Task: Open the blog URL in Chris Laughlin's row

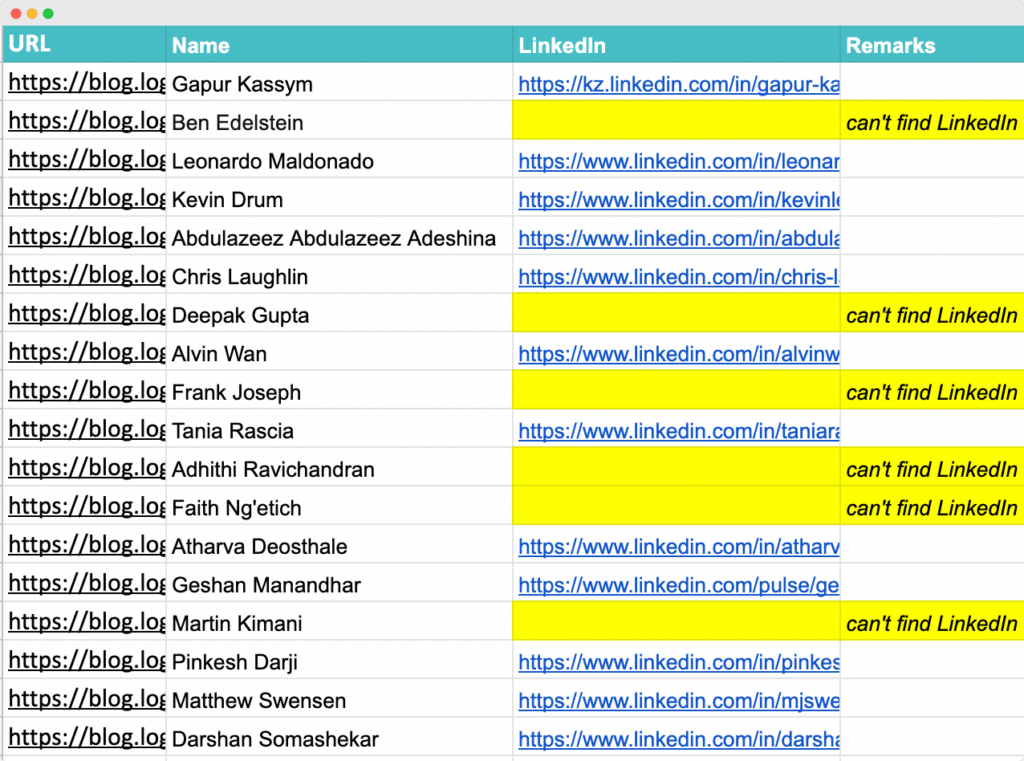Action: click(x=86, y=276)
